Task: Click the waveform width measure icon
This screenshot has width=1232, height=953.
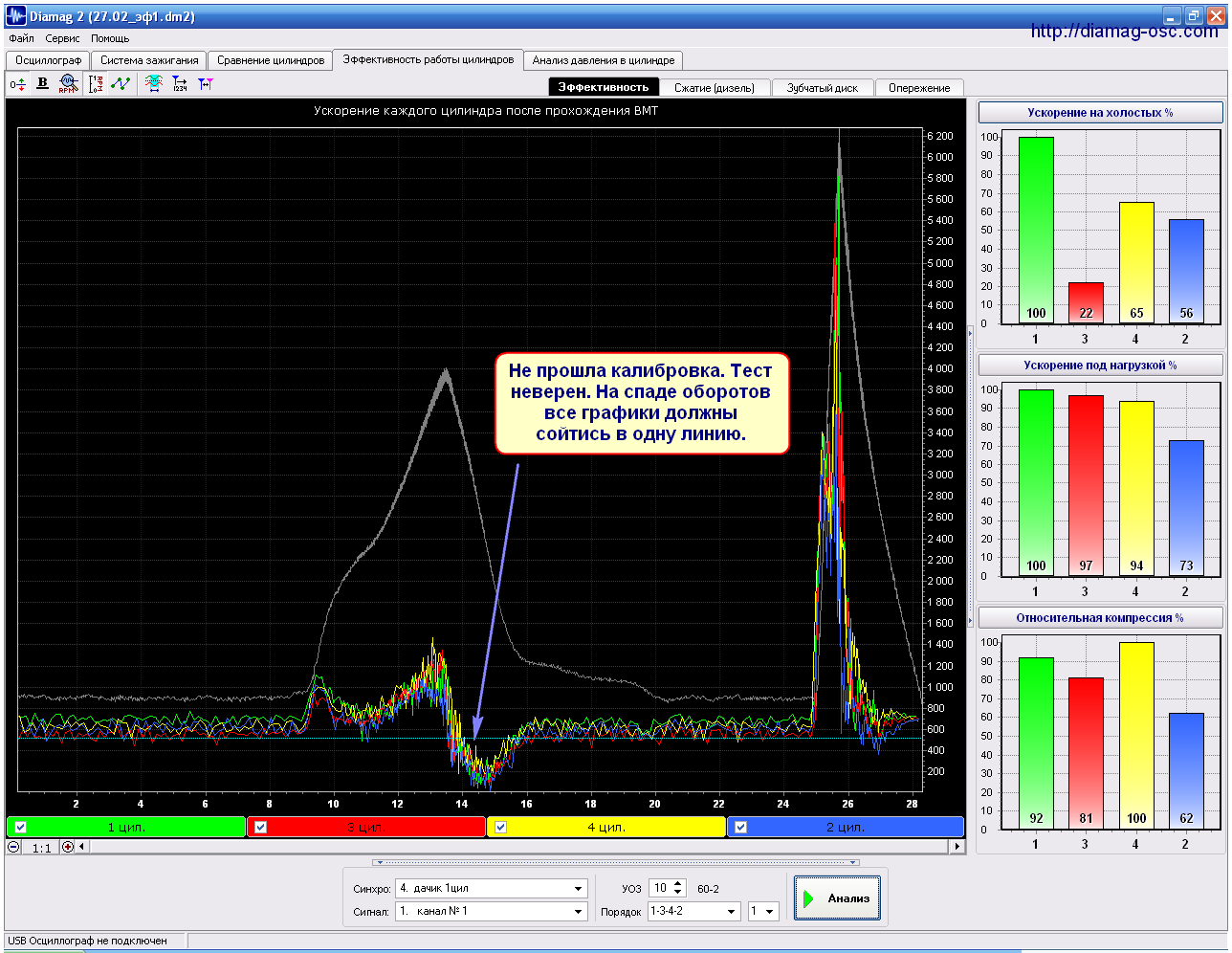Action: (x=154, y=84)
